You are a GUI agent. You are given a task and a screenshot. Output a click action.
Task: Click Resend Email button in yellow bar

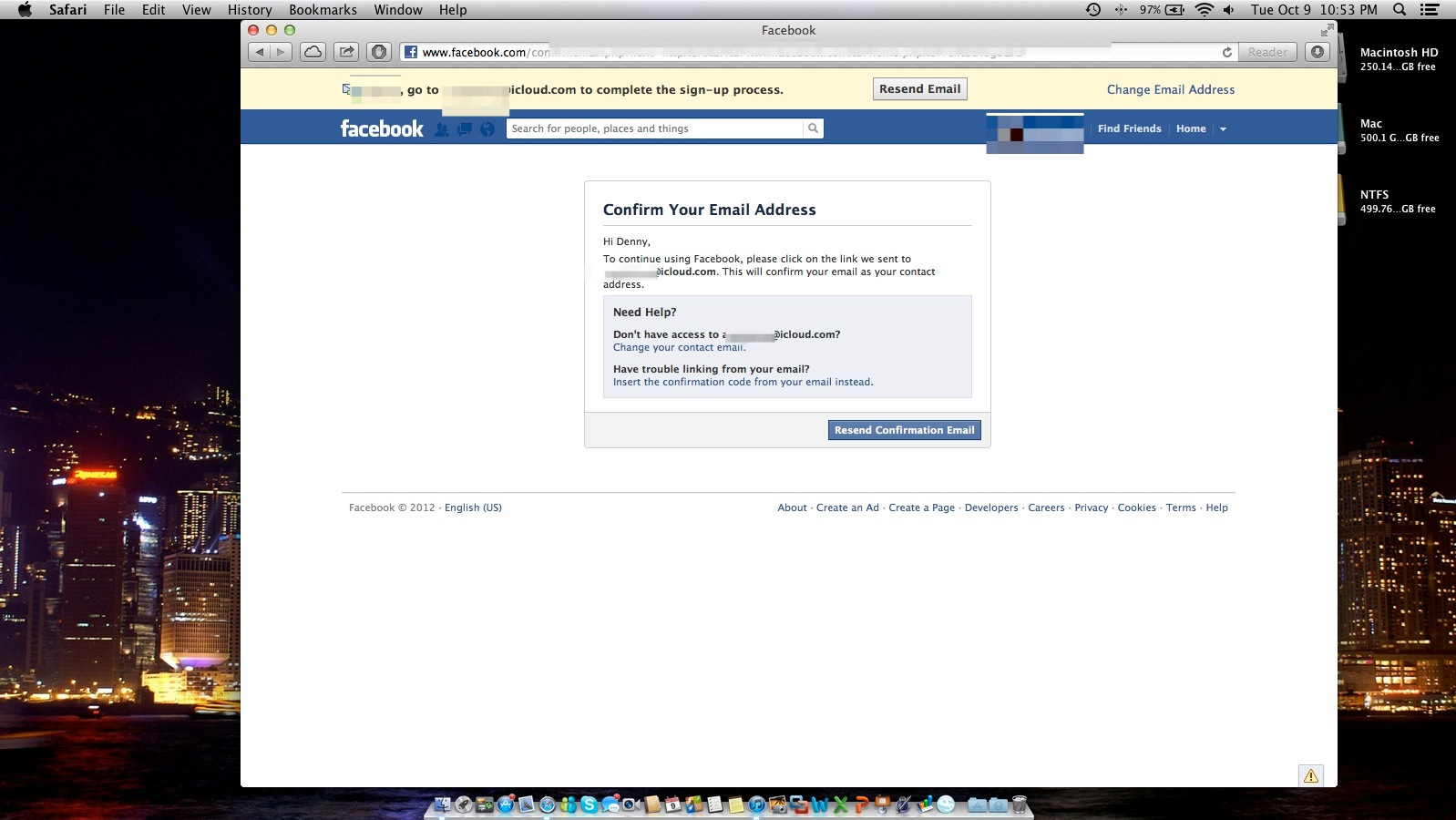919,89
